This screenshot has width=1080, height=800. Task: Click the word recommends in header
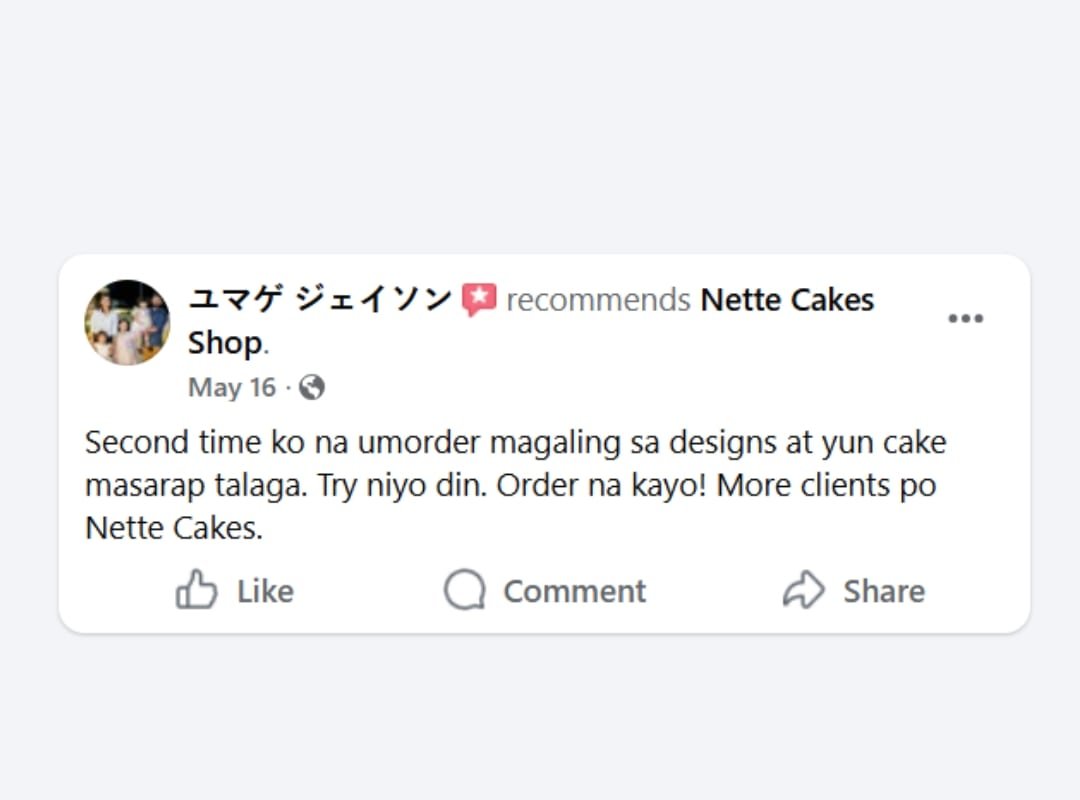pos(598,300)
